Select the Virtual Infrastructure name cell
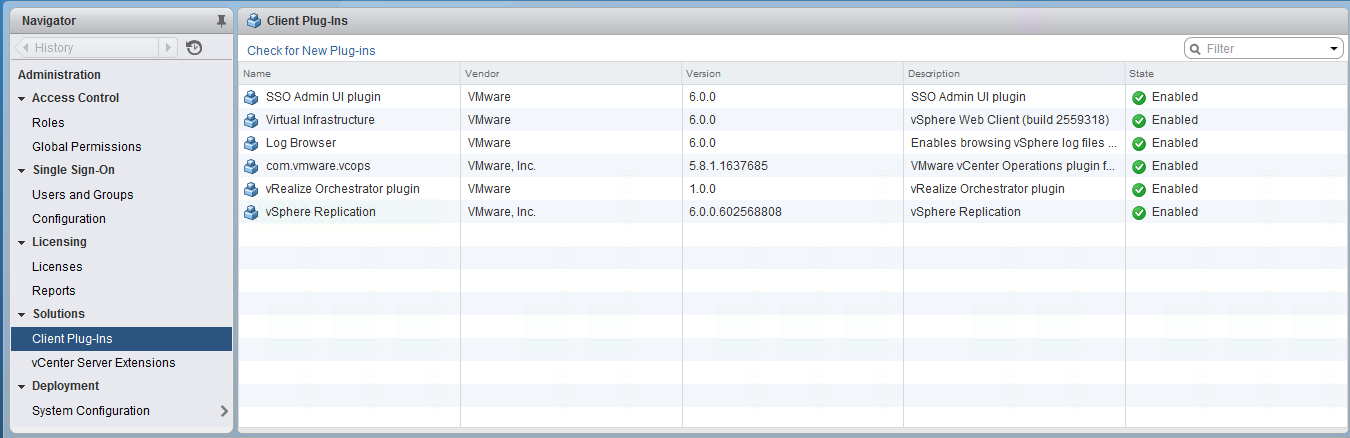1350x438 pixels. click(320, 120)
